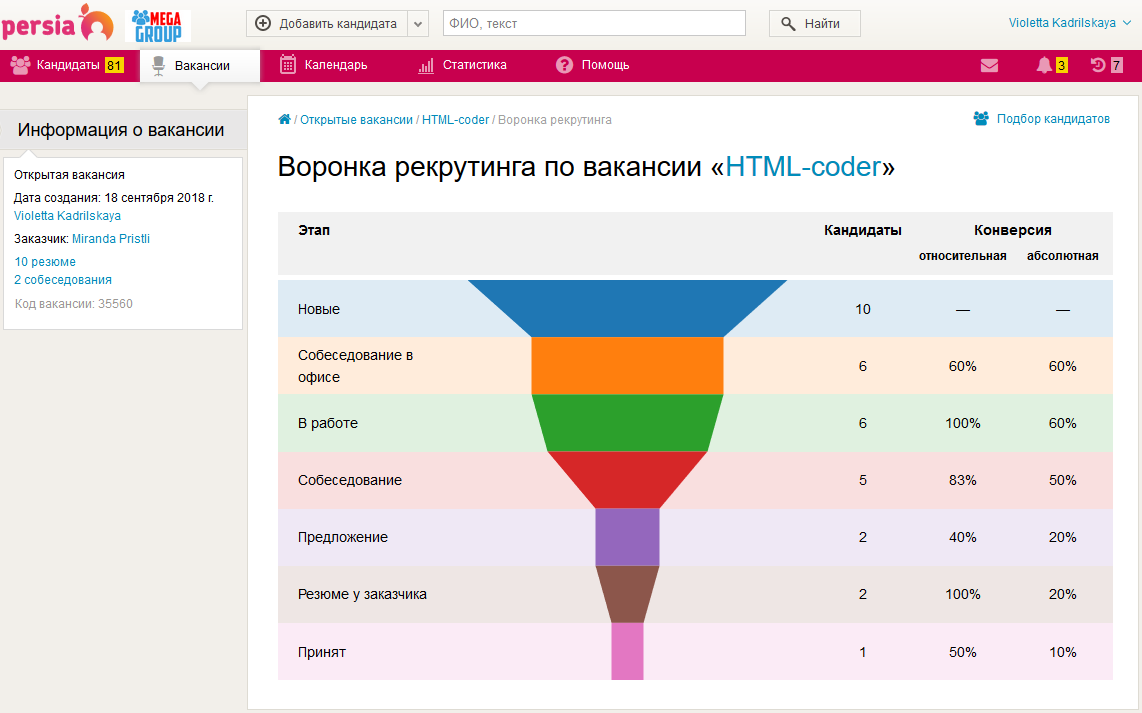Open the Статистика tab
Viewport: 1142px width, 713px height.
click(462, 65)
